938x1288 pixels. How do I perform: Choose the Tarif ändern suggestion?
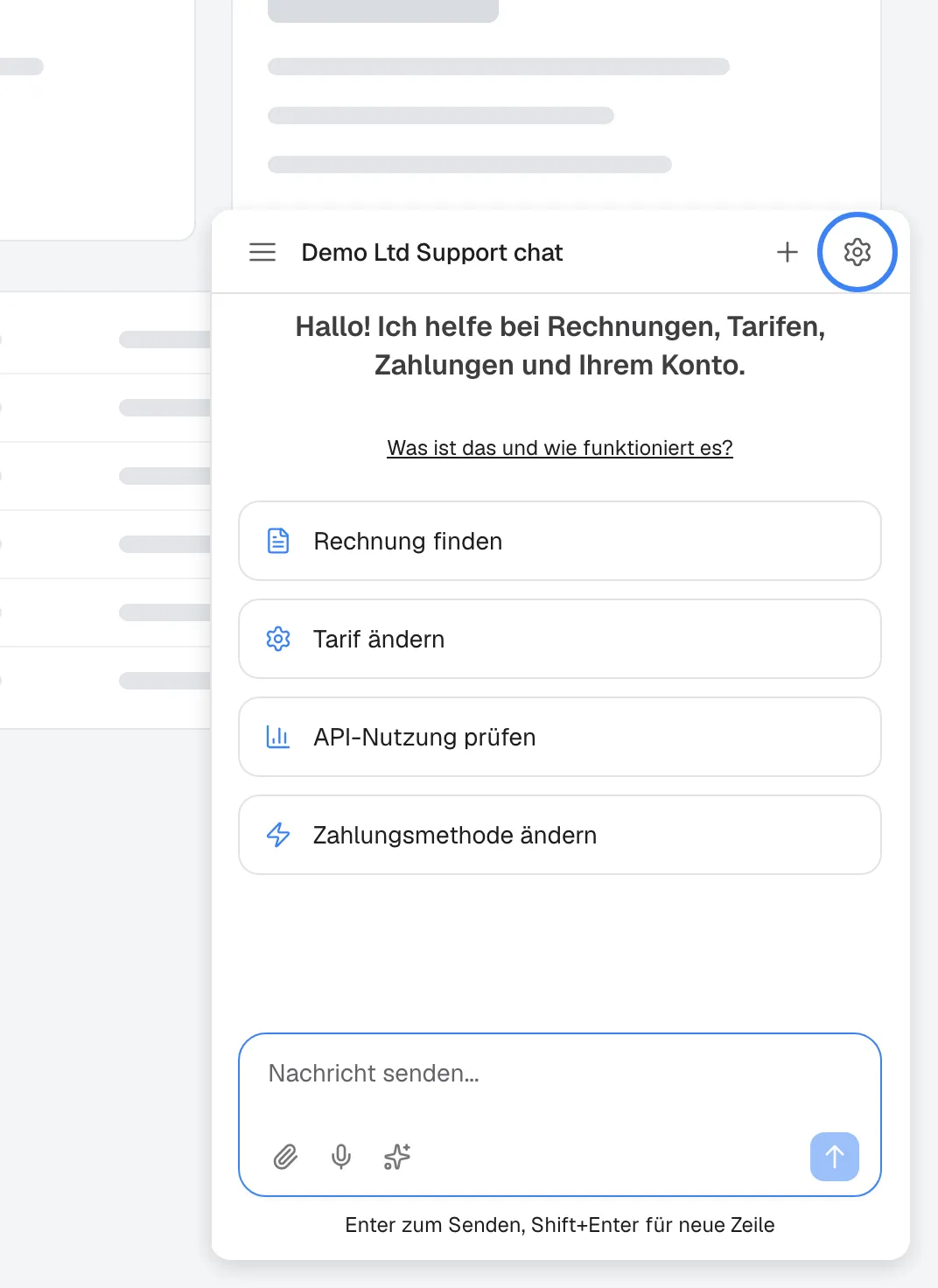(560, 639)
